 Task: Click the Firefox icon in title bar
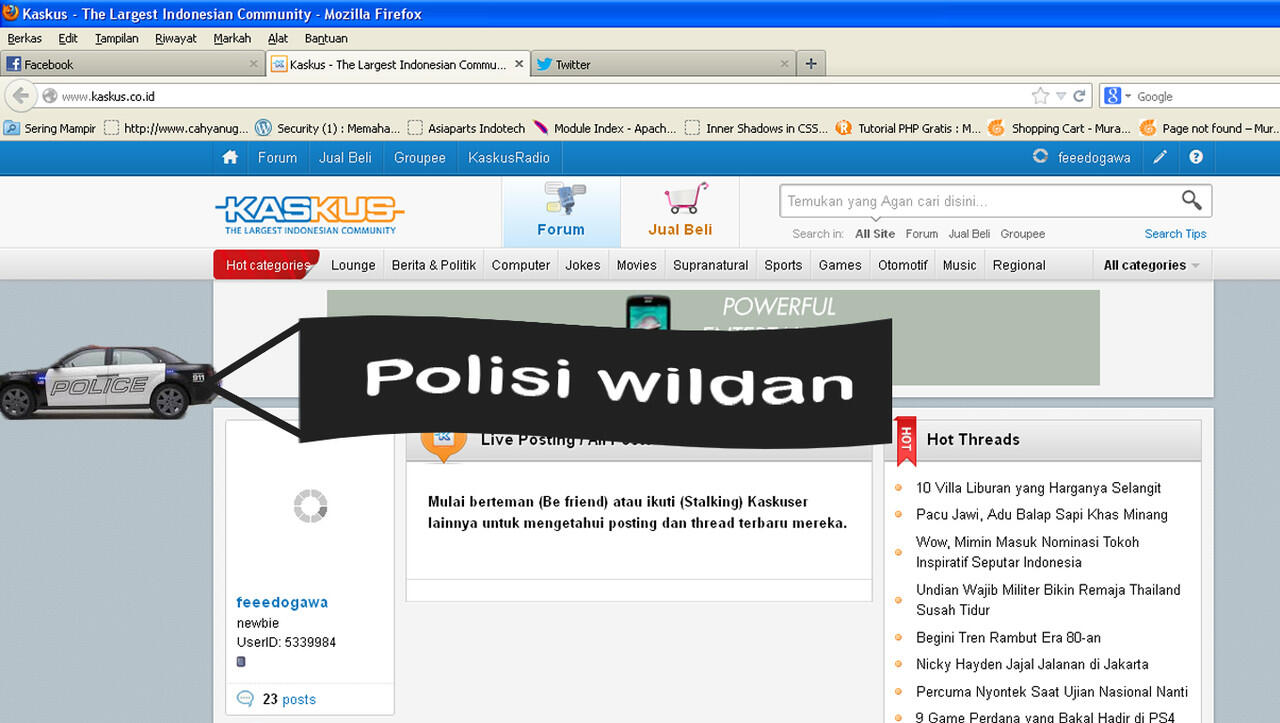point(11,13)
